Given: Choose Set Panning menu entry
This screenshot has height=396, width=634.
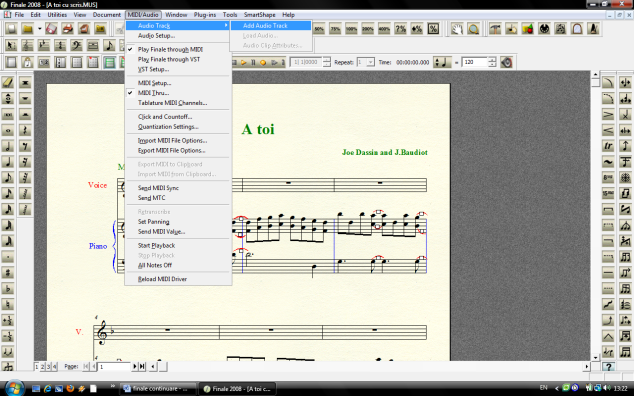Looking at the screenshot, I should tap(178, 222).
